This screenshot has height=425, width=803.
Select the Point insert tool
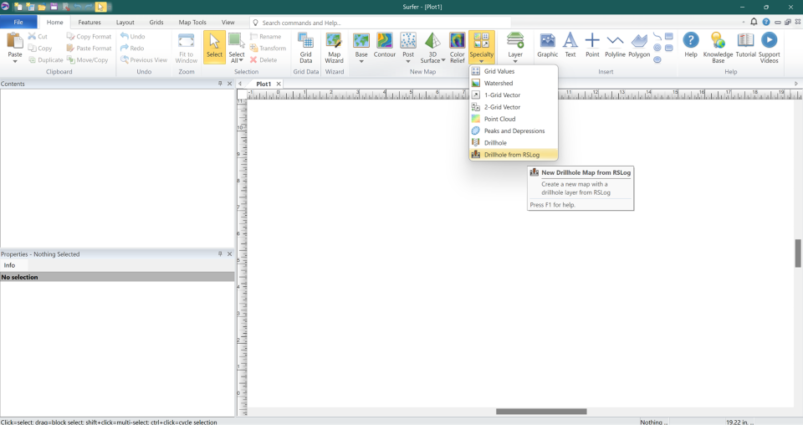point(592,45)
